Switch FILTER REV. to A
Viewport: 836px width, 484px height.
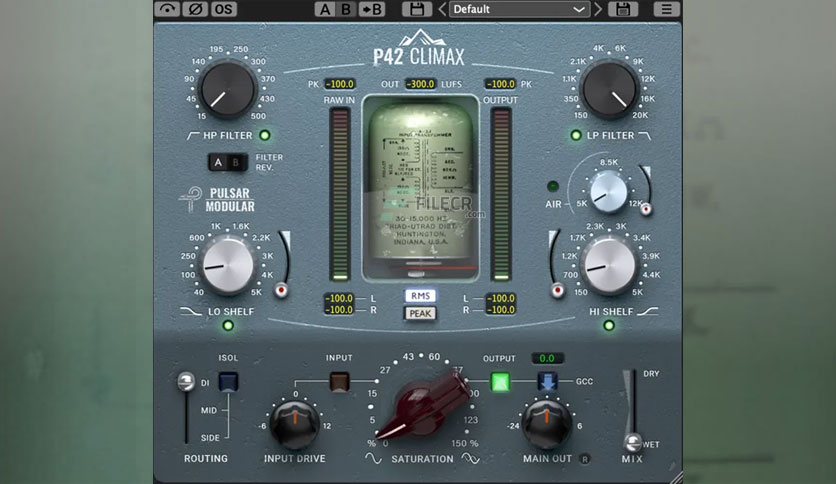pyautogui.click(x=218, y=163)
